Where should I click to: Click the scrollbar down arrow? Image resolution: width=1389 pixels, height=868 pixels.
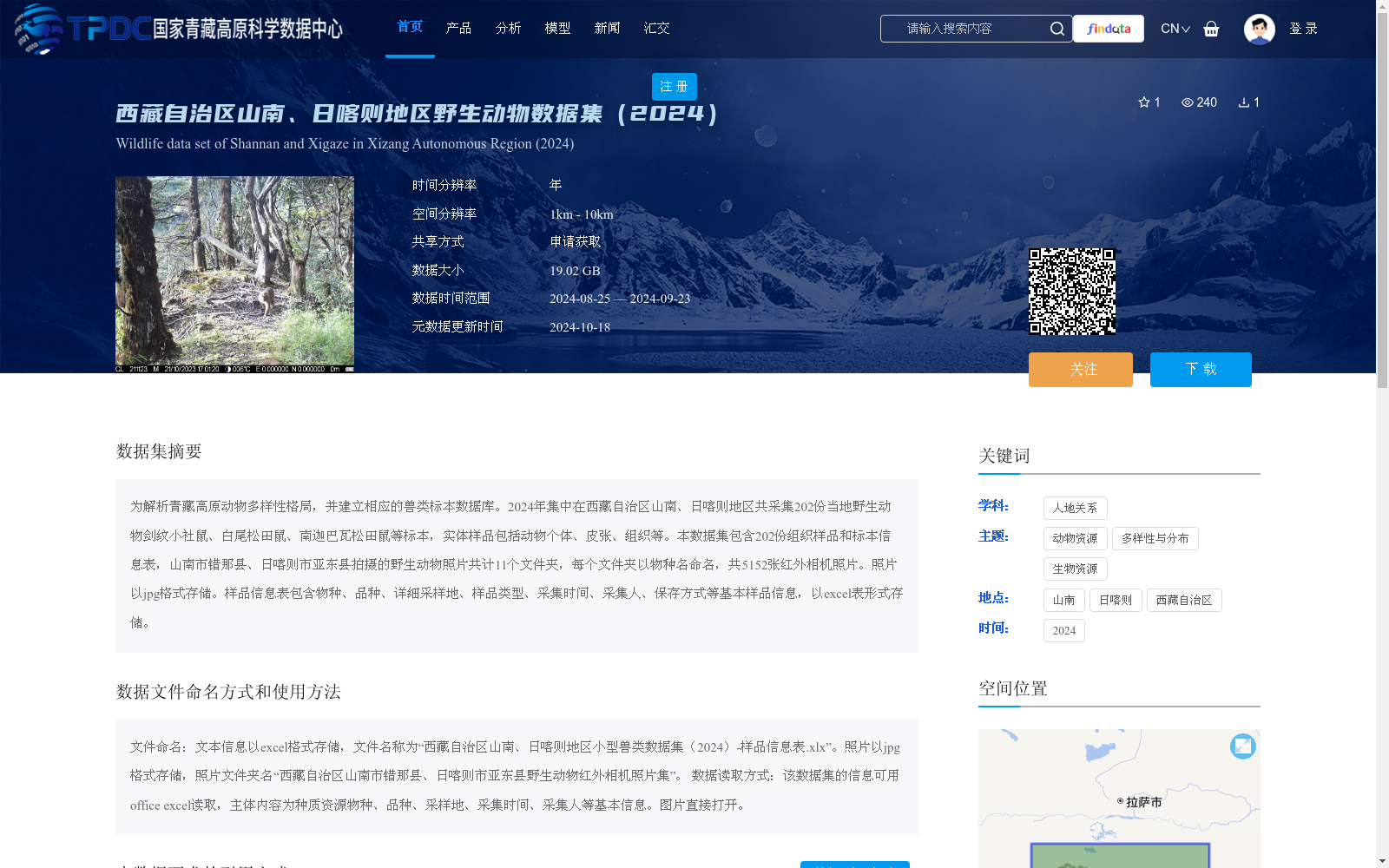click(1382, 861)
